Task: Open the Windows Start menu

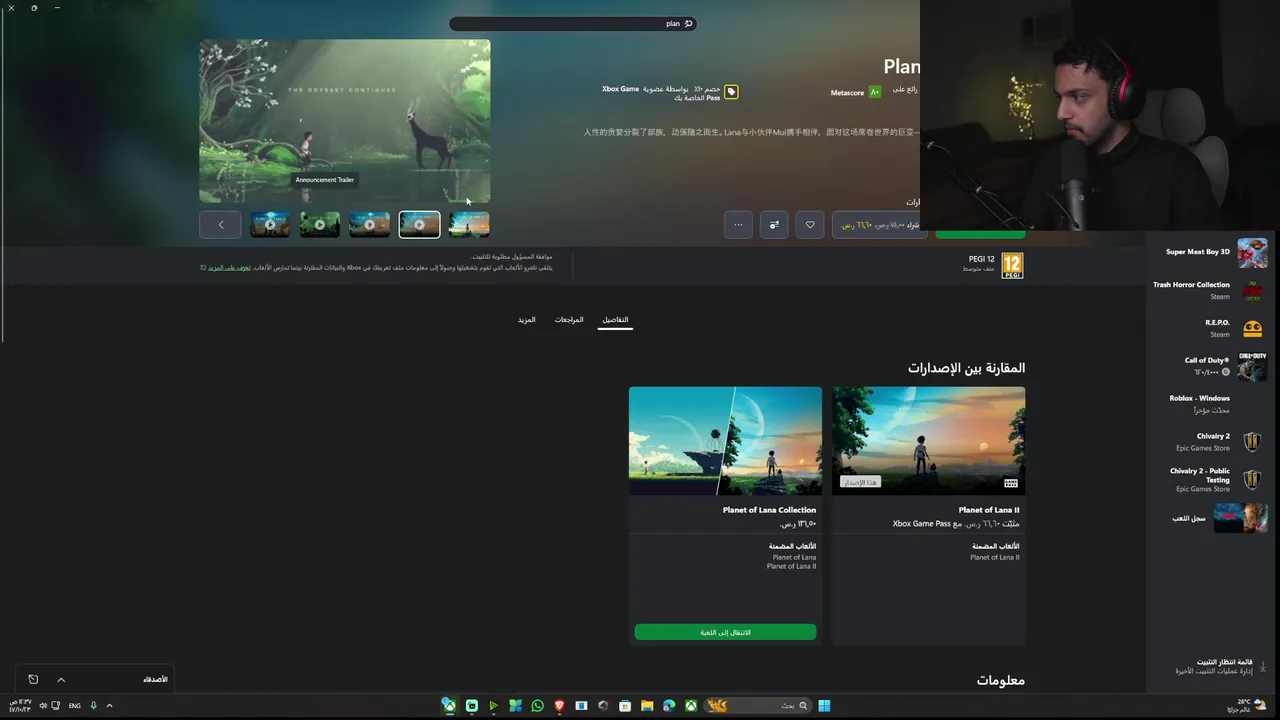Action: coord(824,706)
